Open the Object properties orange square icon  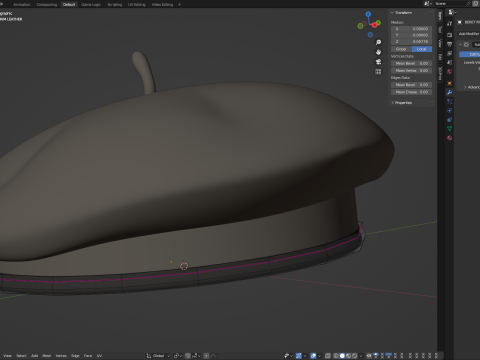tap(450, 83)
